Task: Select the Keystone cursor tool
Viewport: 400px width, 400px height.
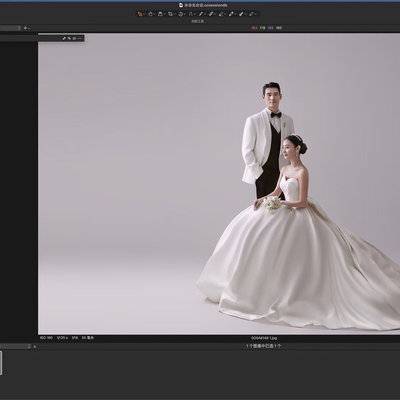Action: (191, 14)
